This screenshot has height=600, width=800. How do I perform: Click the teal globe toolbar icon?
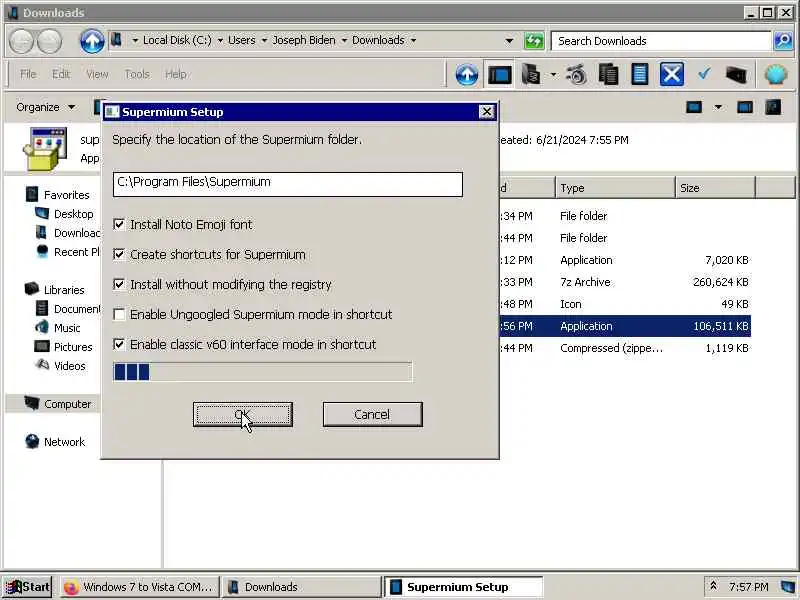tap(776, 75)
